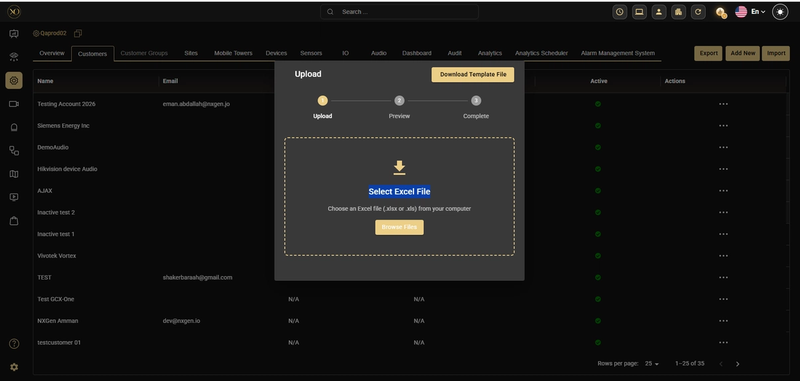This screenshot has width=800, height=381.
Task: Click the Add New button
Action: [x=742, y=53]
